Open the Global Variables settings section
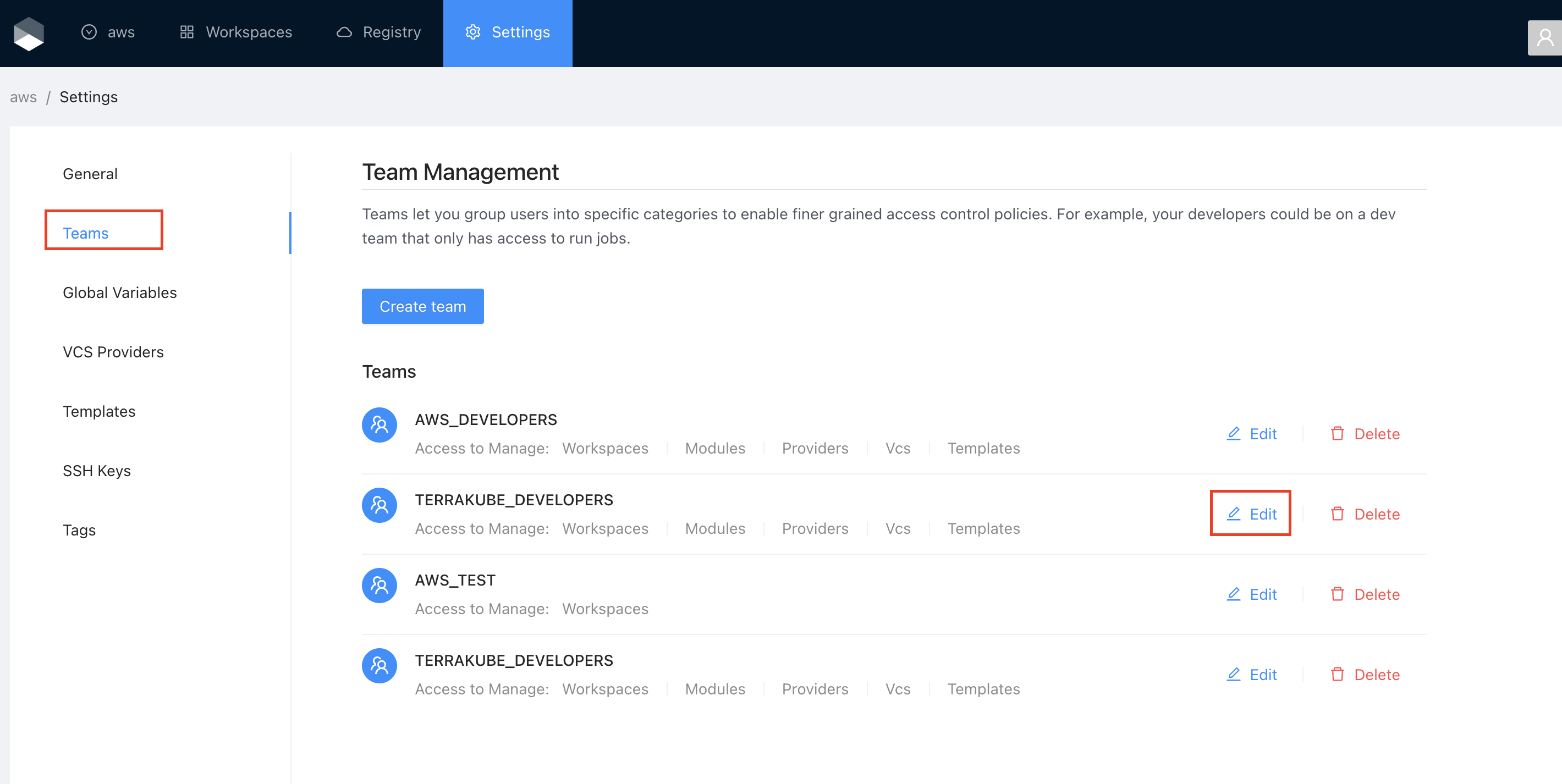 (x=119, y=293)
